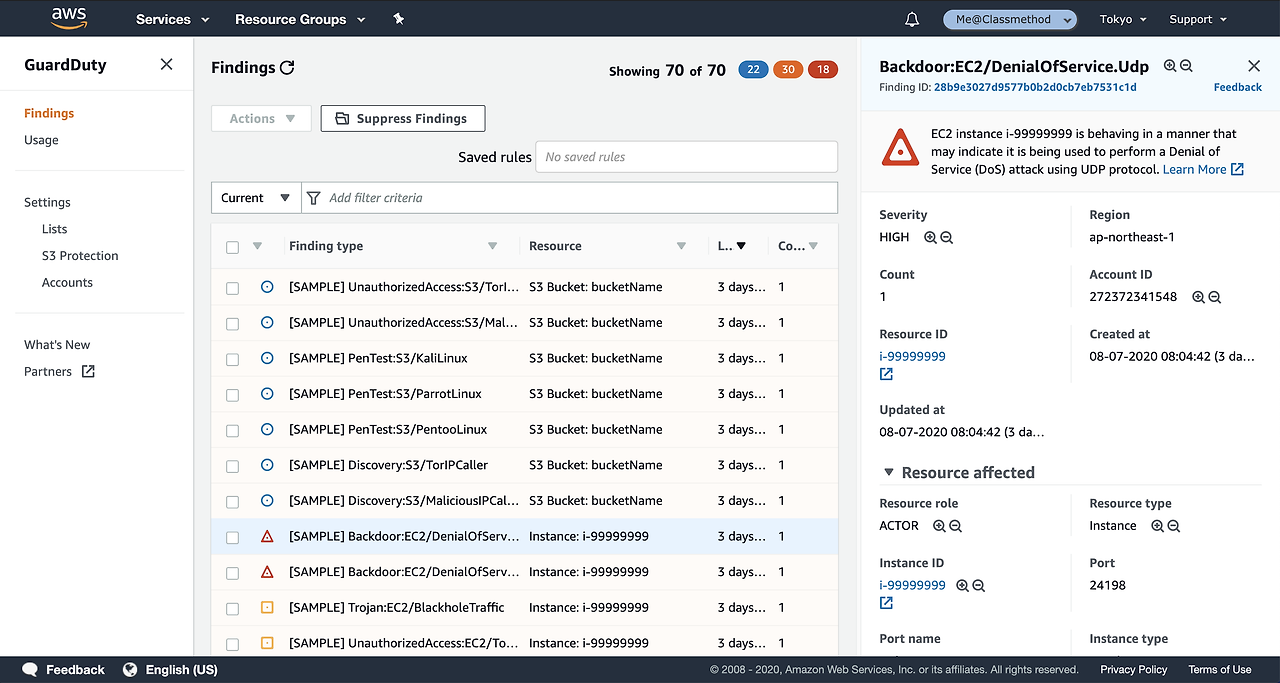The image size is (1280, 683).
Task: Open the notifications bell
Action: [x=912, y=19]
